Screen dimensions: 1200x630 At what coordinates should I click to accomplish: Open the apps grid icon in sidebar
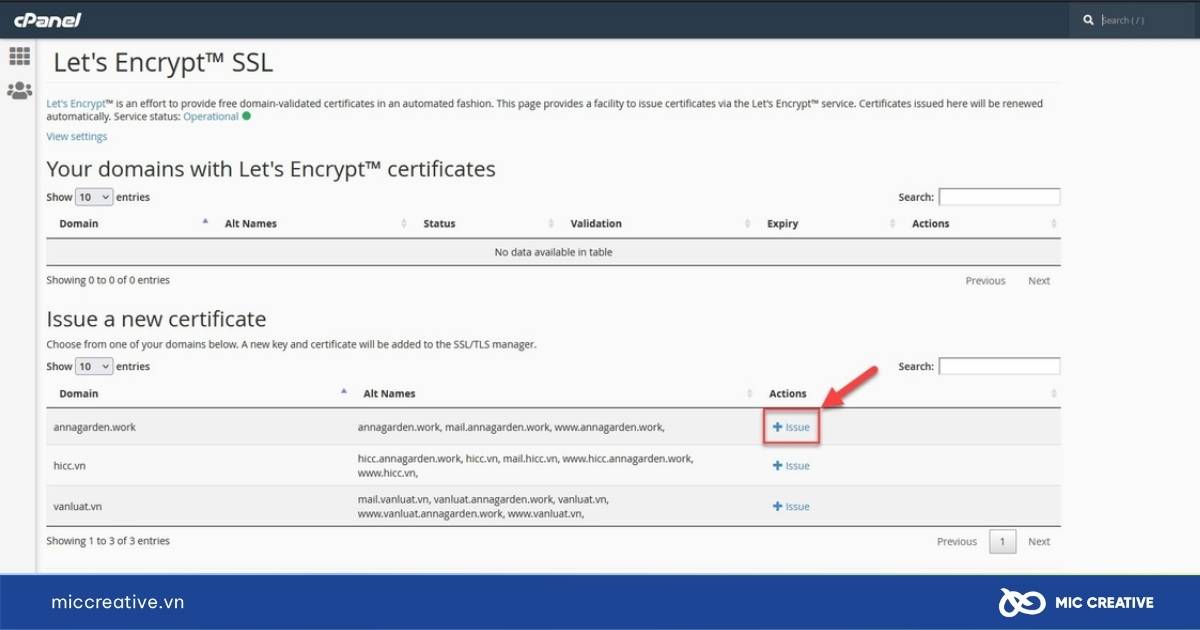(19, 56)
